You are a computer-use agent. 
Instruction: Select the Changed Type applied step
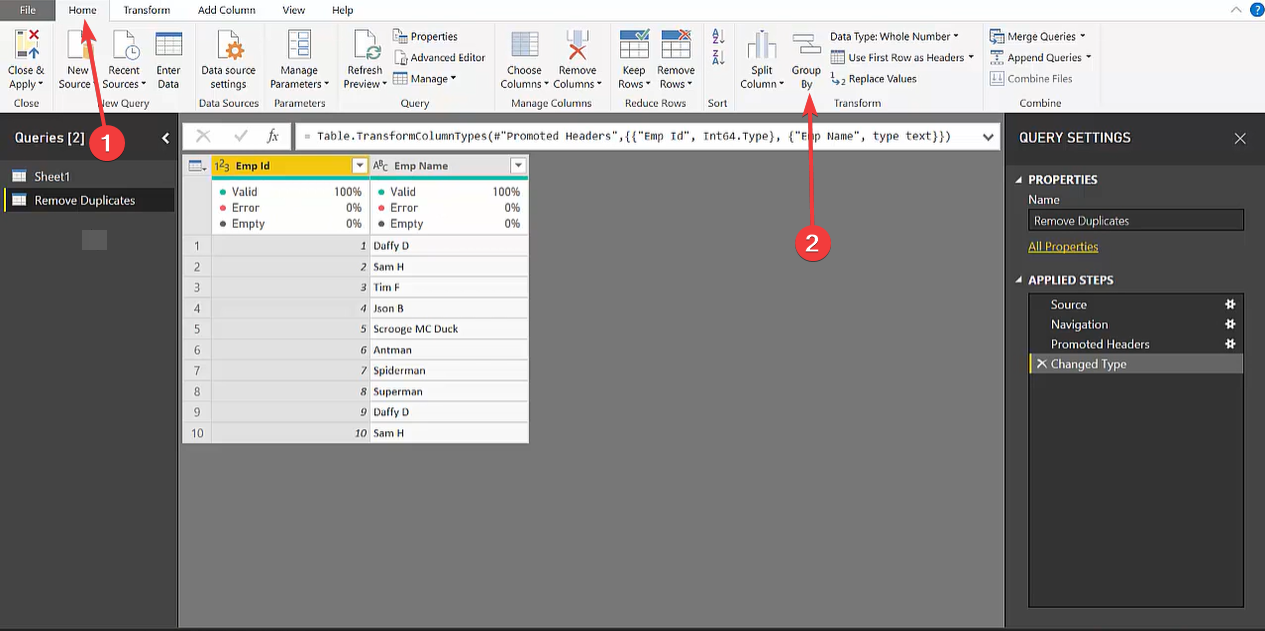pyautogui.click(x=1136, y=364)
